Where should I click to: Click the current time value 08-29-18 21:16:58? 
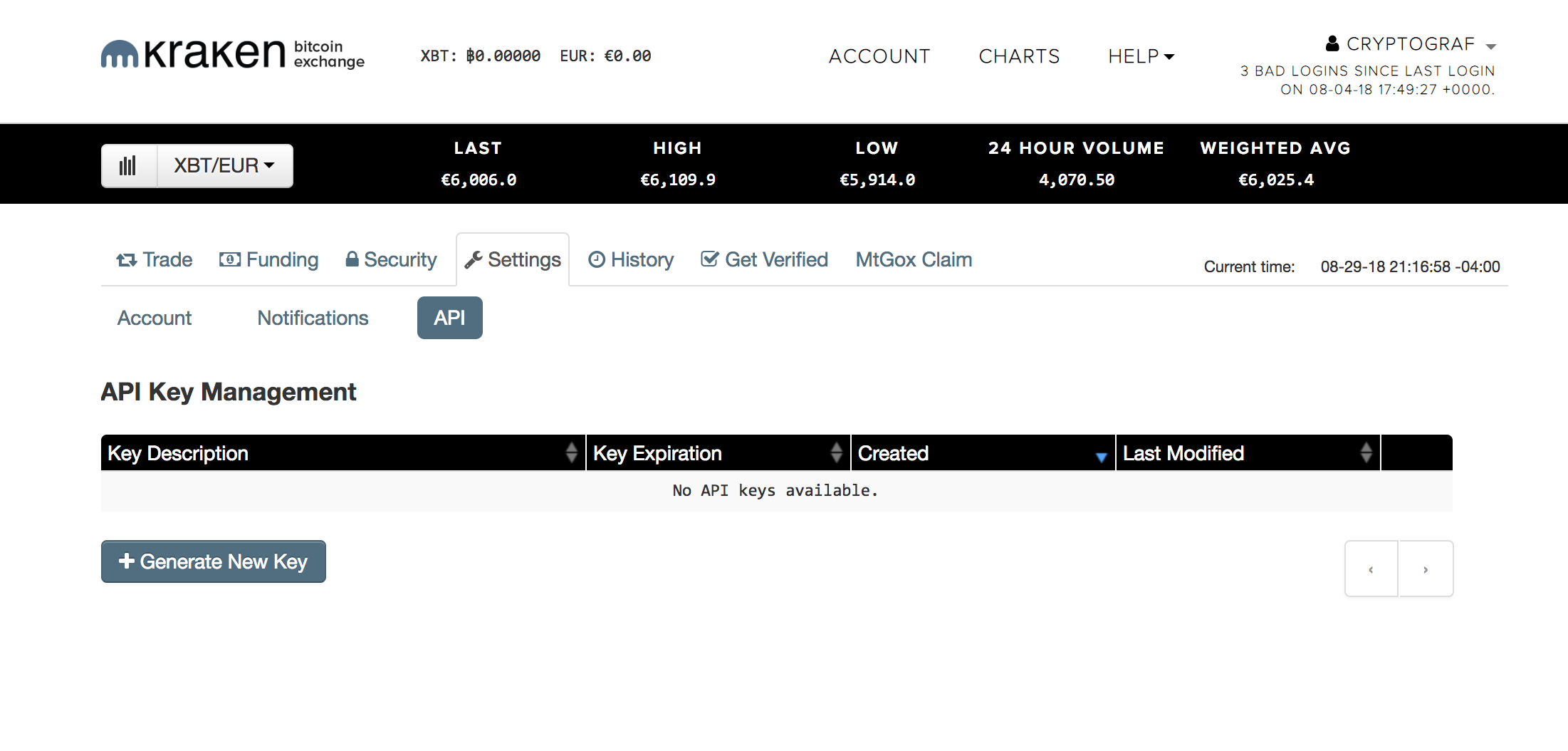tap(1410, 266)
